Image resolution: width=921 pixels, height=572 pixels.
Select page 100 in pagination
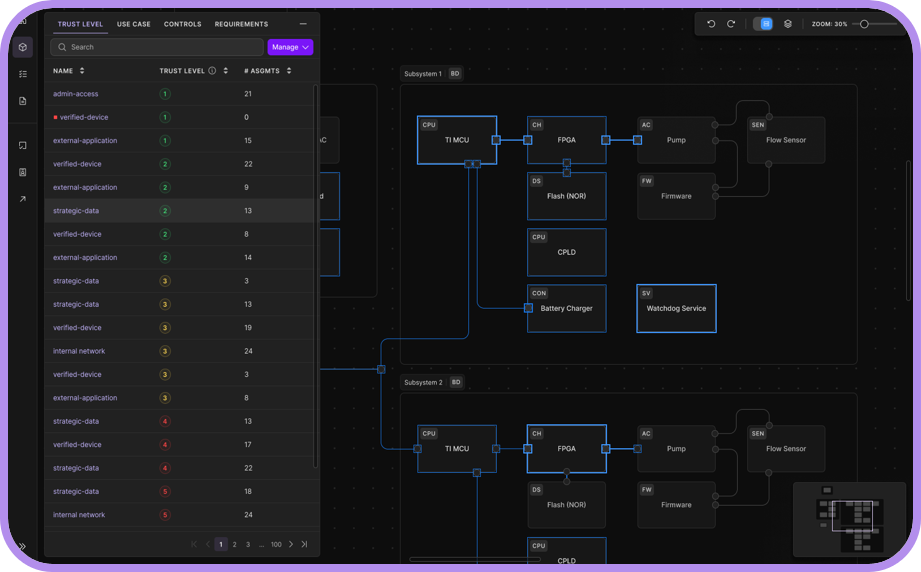coord(276,544)
